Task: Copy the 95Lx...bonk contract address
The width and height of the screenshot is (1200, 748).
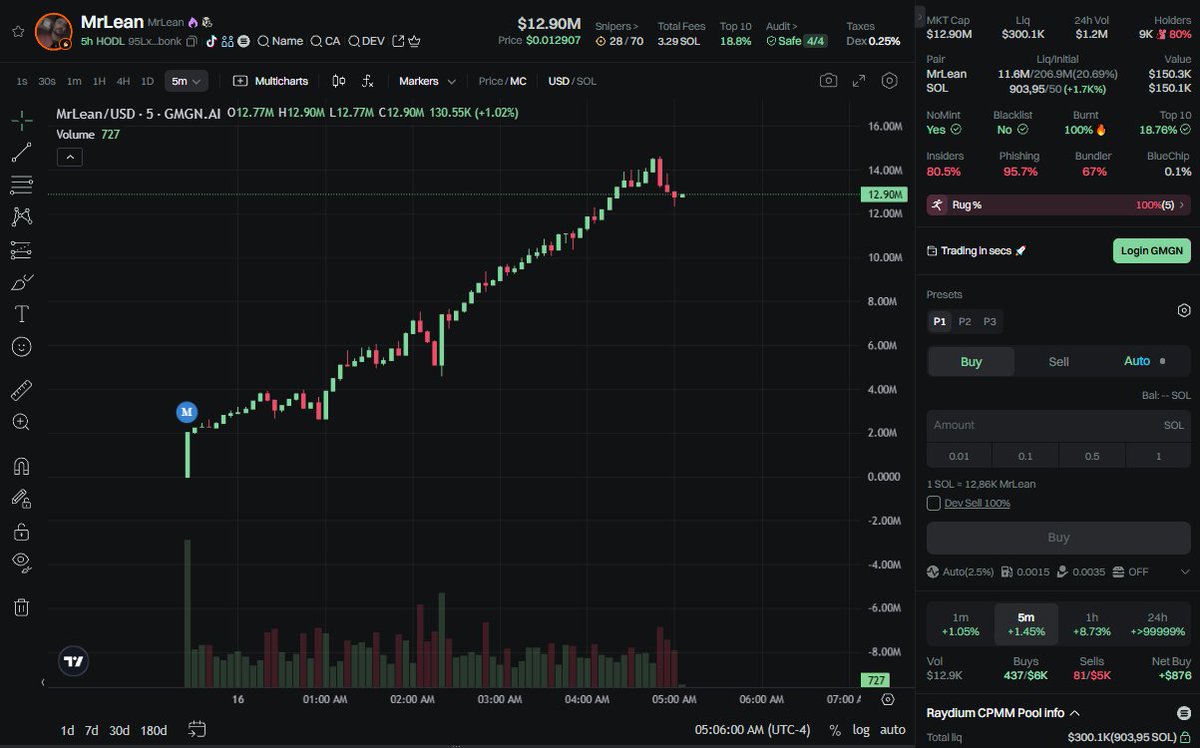Action: tap(192, 41)
